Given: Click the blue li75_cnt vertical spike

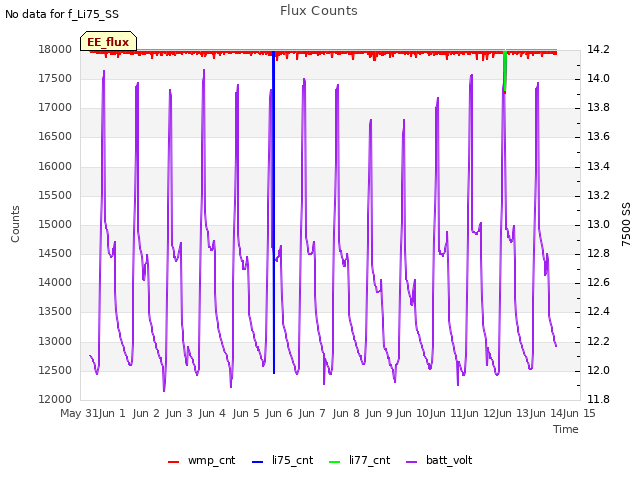Looking at the screenshot, I should [273, 212].
